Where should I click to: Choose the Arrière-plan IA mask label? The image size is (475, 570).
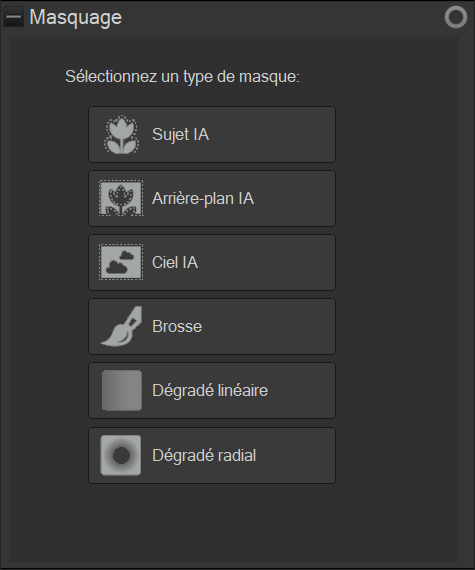tap(203, 198)
